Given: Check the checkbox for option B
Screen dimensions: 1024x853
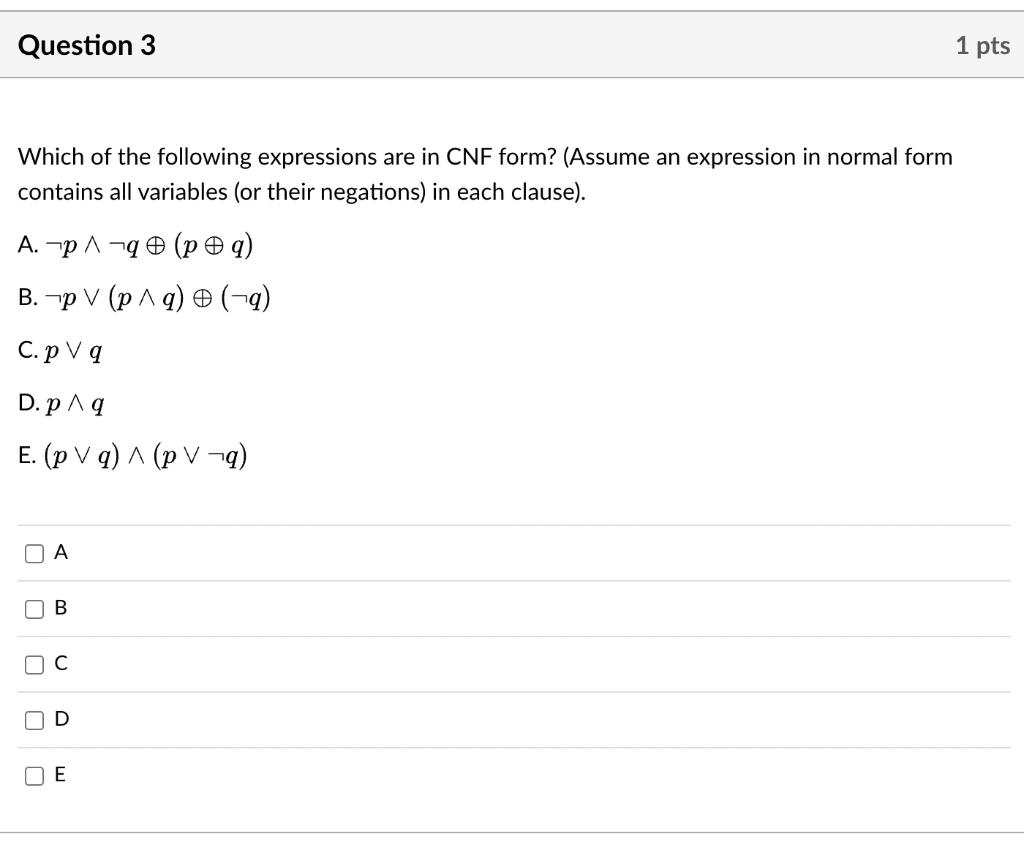Looking at the screenshot, I should [35, 608].
